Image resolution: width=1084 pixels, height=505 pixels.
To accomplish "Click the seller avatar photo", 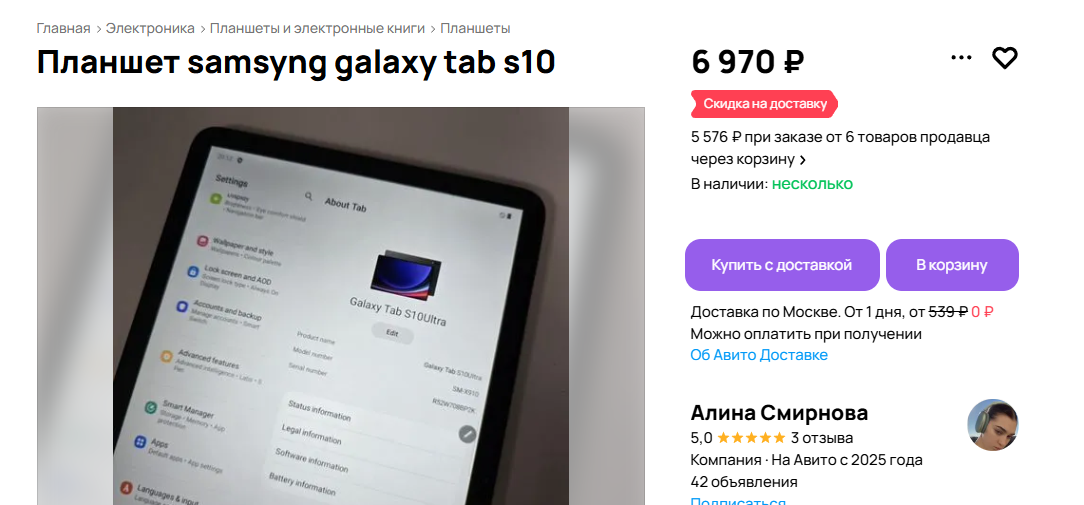I will (x=993, y=425).
